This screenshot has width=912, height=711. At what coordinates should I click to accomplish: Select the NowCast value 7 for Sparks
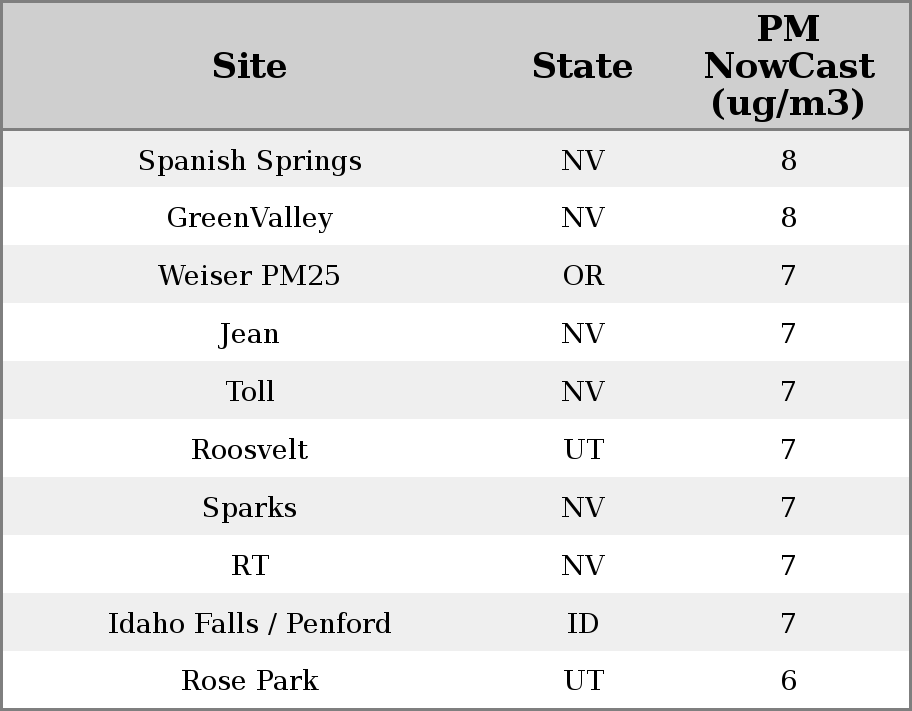coord(788,507)
